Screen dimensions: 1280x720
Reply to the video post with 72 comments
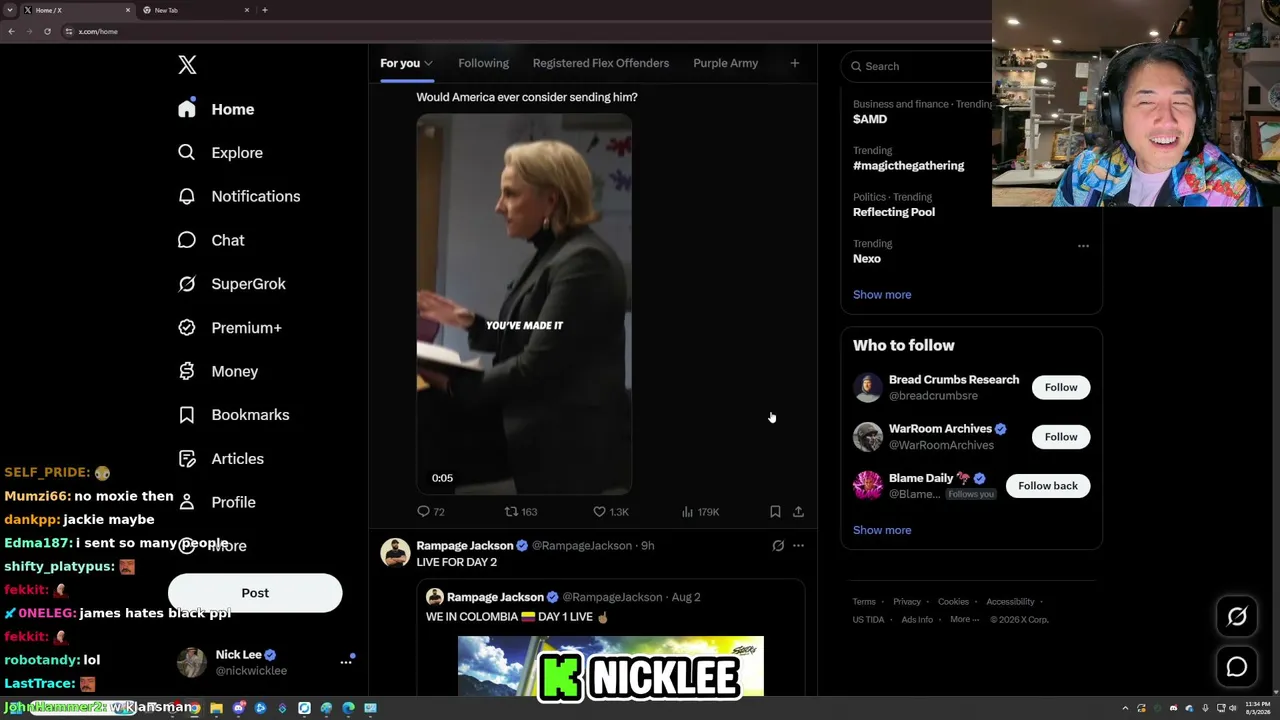[430, 512]
